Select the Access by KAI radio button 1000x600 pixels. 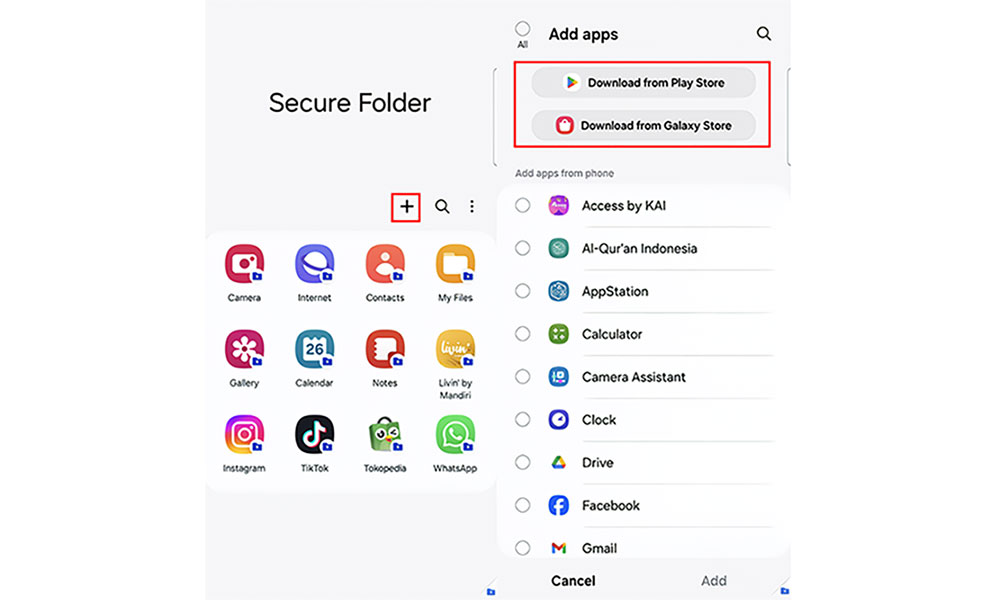coord(522,205)
